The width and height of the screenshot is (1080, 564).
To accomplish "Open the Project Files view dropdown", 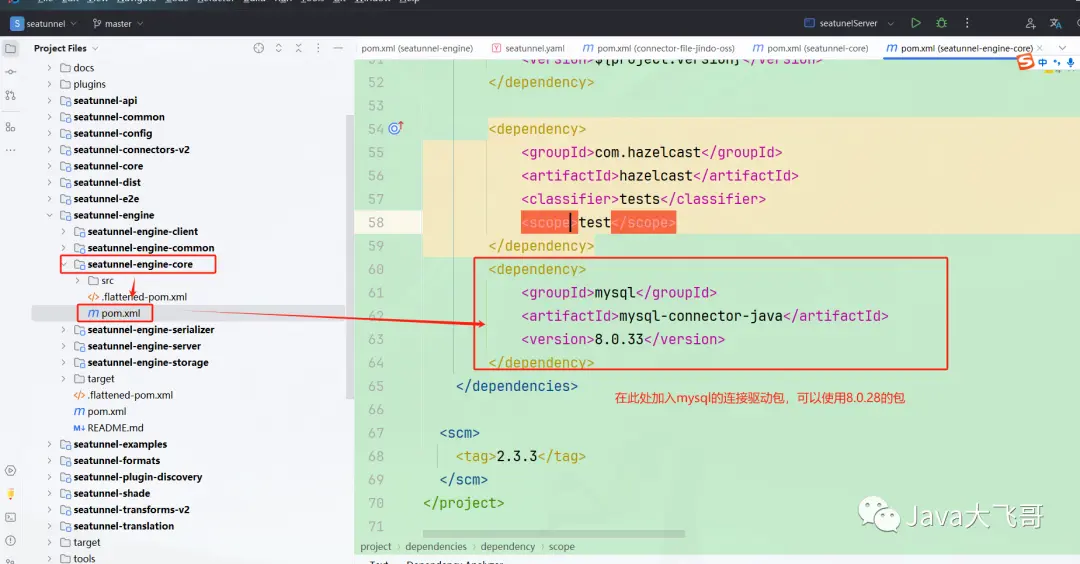I will pyautogui.click(x=66, y=48).
